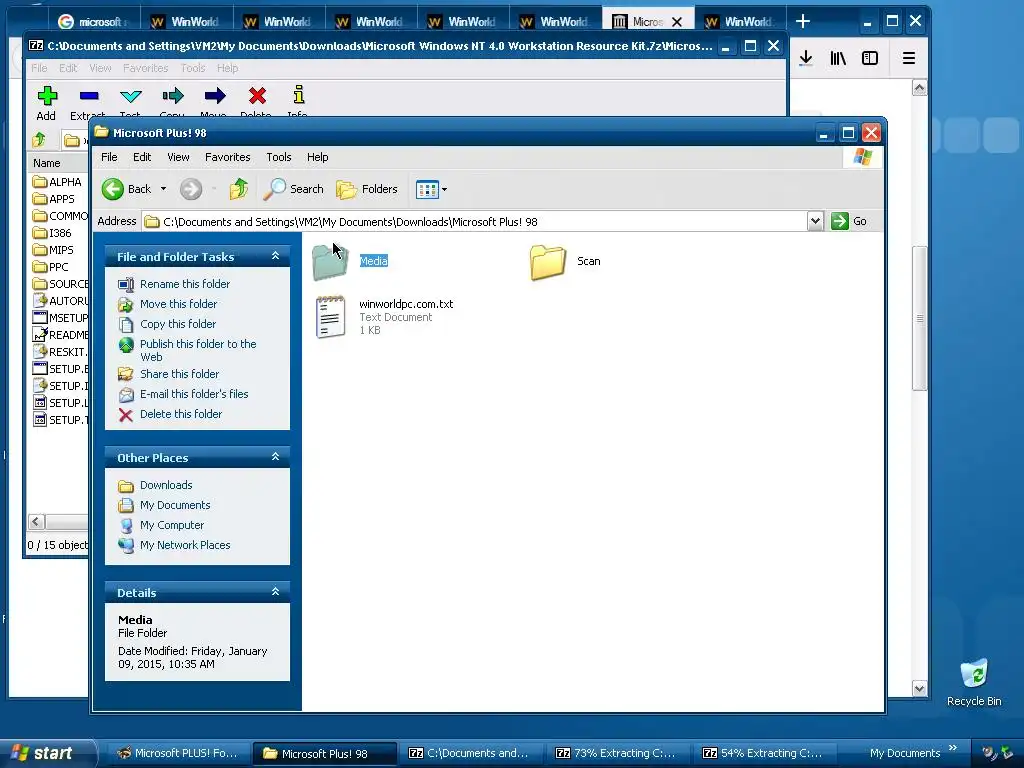Switch to Microsoft PLUS! Fo... taskbar item
This screenshot has width=1024, height=768.
point(178,753)
